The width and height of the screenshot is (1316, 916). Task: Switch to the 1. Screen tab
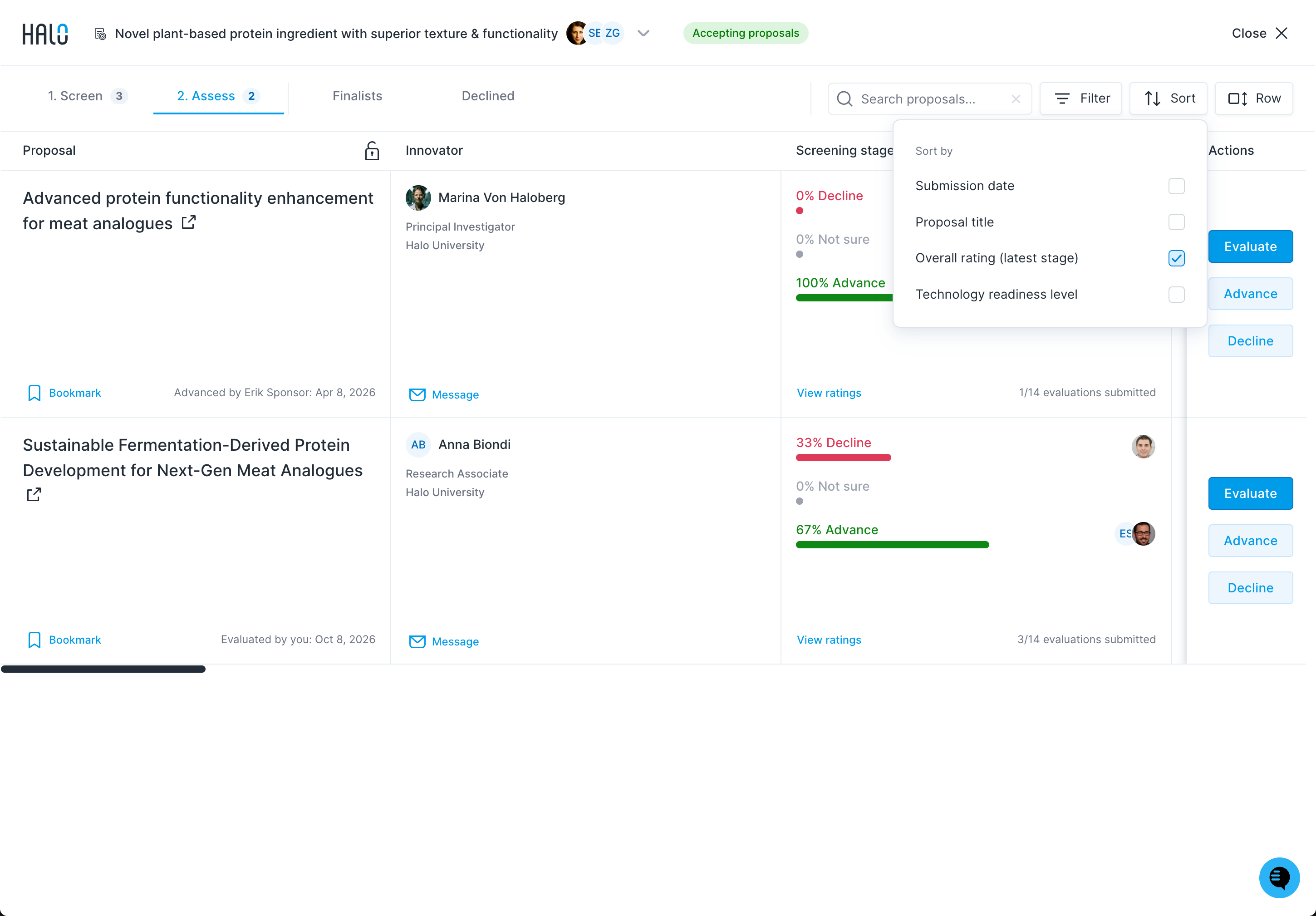(x=88, y=96)
